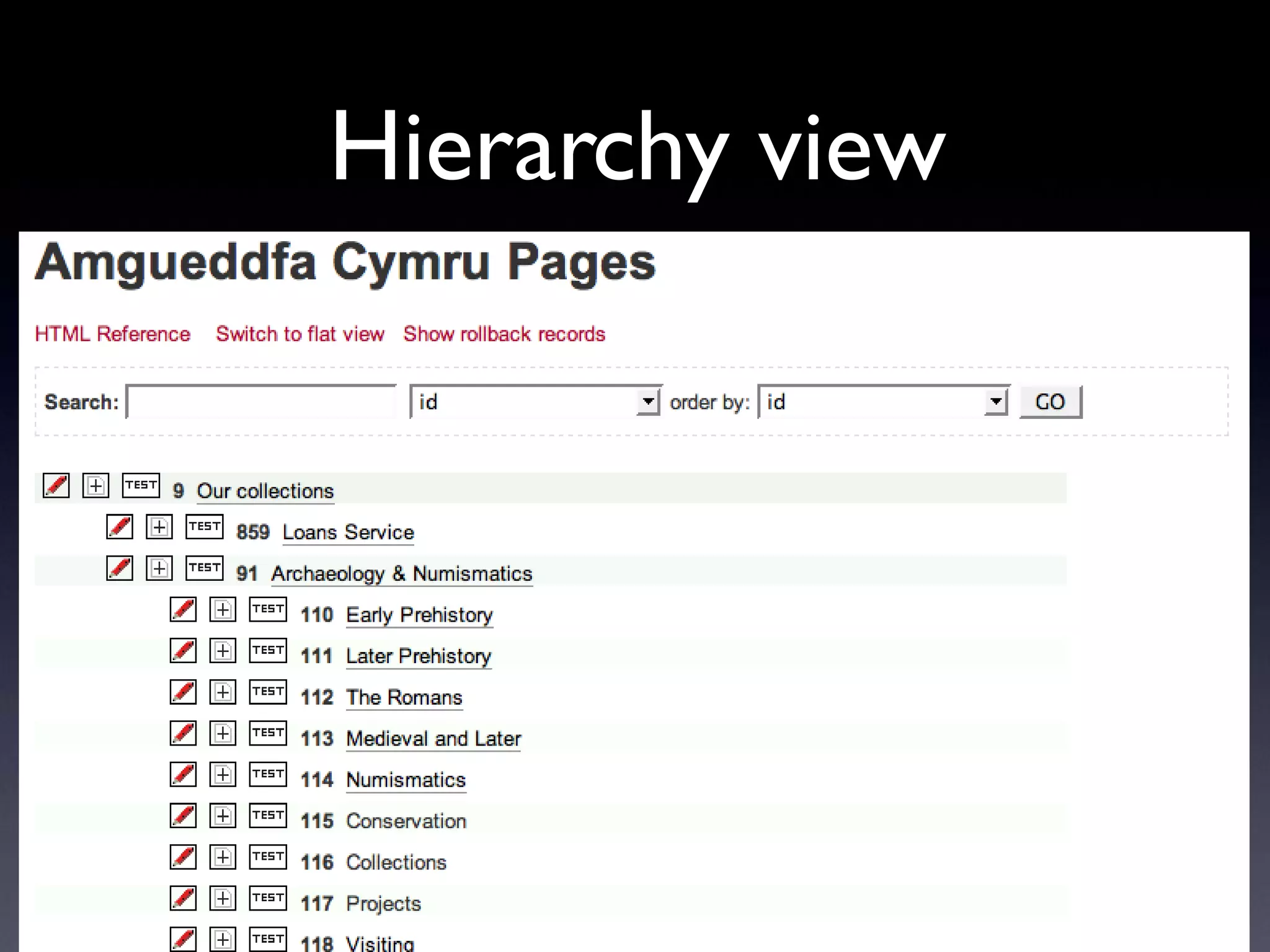Click the edit pencil for Numismatics row 114
Viewport: 1270px width, 952px height.
click(183, 774)
